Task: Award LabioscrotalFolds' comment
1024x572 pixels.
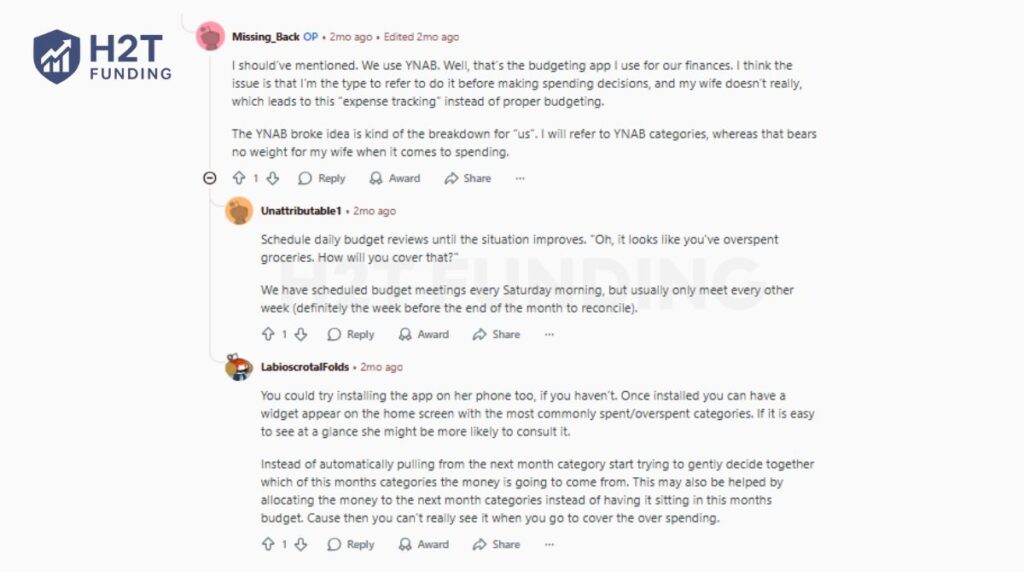Action: coord(423,544)
